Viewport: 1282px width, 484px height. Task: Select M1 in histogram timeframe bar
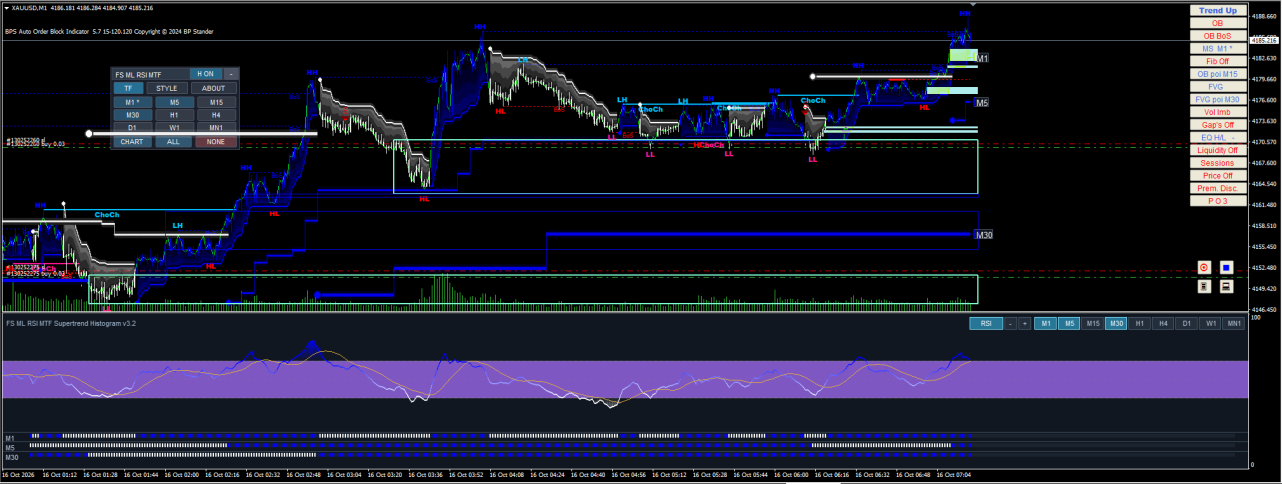(x=1046, y=324)
